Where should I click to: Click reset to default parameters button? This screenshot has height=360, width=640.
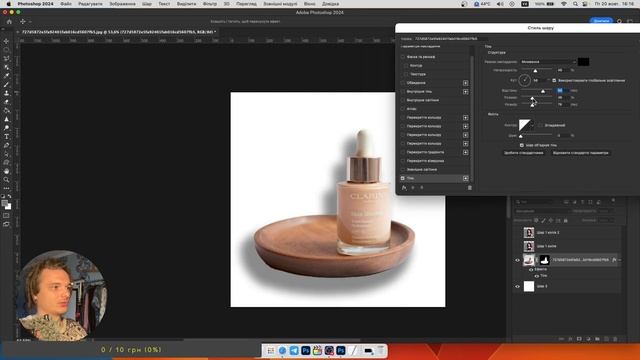580,153
